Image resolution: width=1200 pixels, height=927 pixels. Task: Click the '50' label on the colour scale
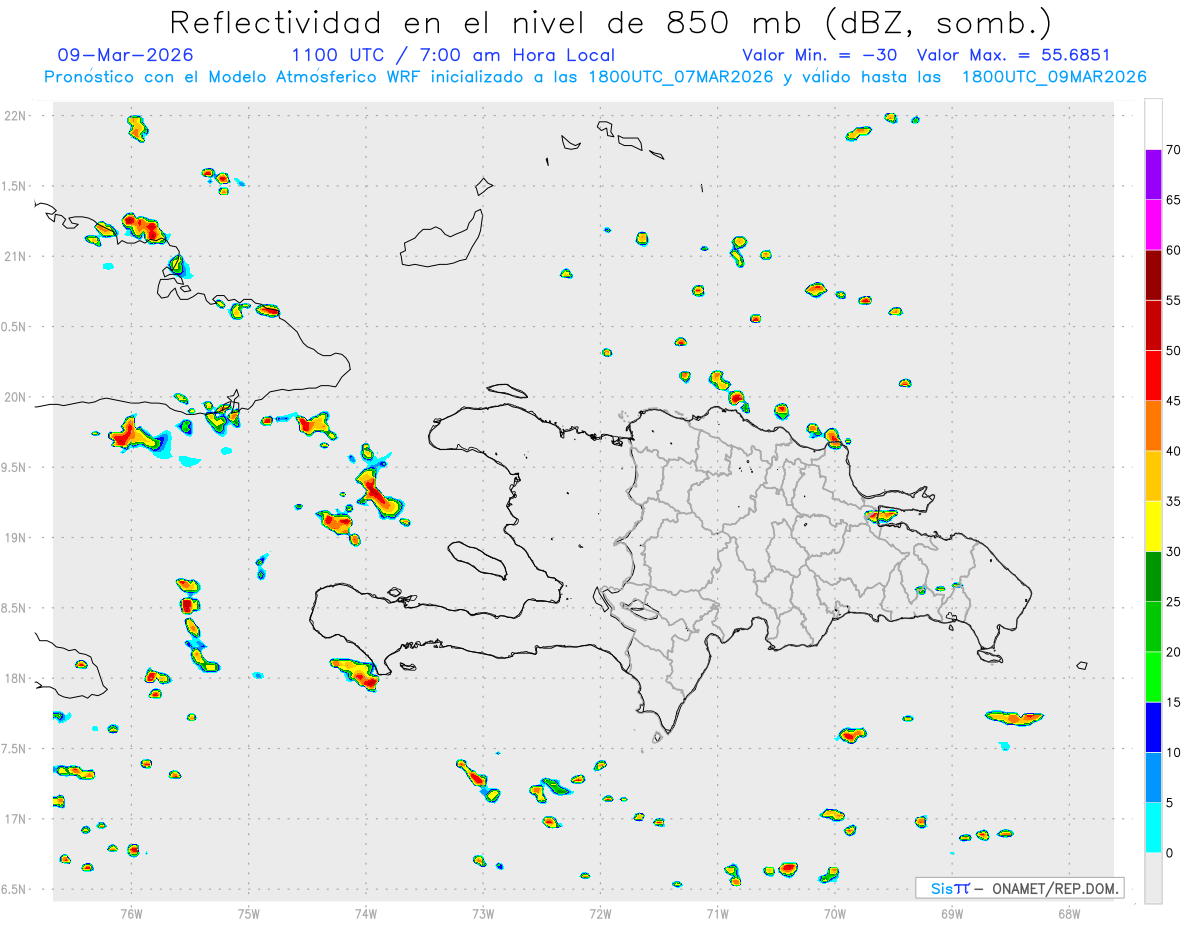click(1174, 351)
